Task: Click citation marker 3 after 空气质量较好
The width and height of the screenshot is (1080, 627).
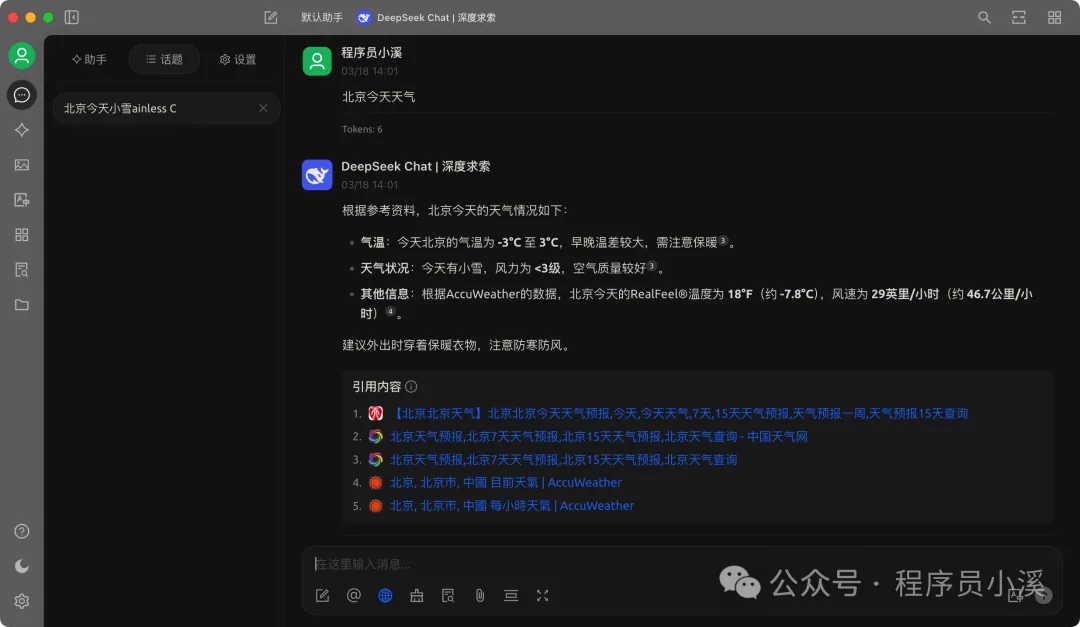Action: [652, 266]
